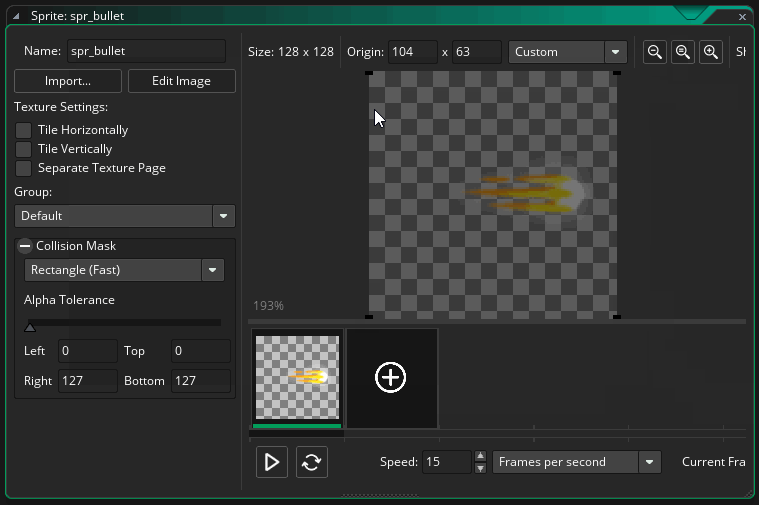Open the Custom origin preset dropdown
The height and width of the screenshot is (505, 759).
pos(568,52)
